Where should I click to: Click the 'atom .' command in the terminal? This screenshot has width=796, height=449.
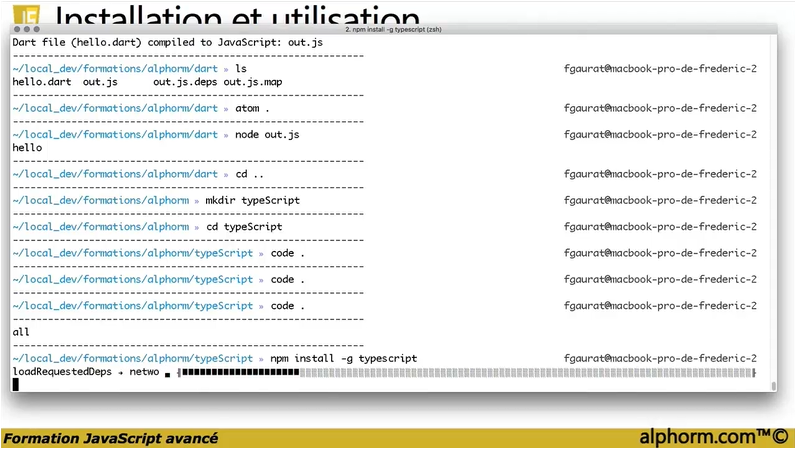coord(252,108)
